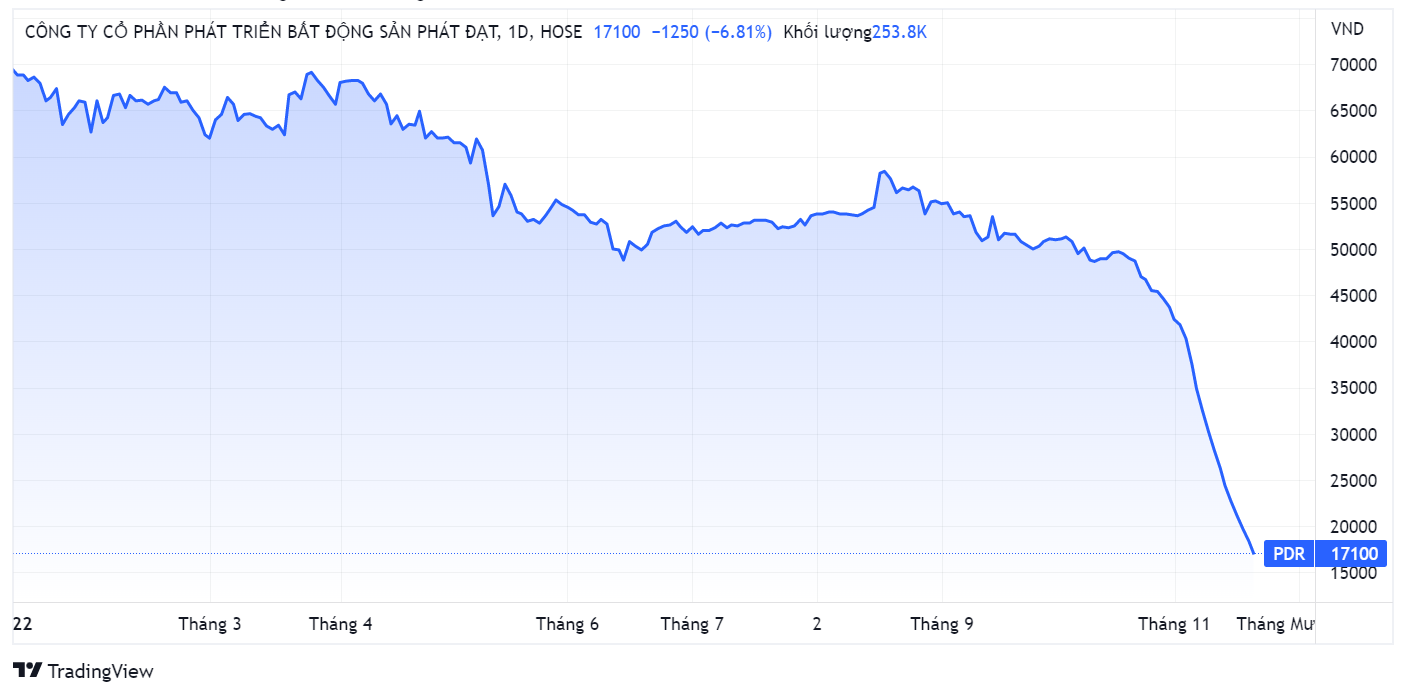Click the blue 17100 price axis tag
This screenshot has height=697, width=1408.
click(x=1351, y=554)
